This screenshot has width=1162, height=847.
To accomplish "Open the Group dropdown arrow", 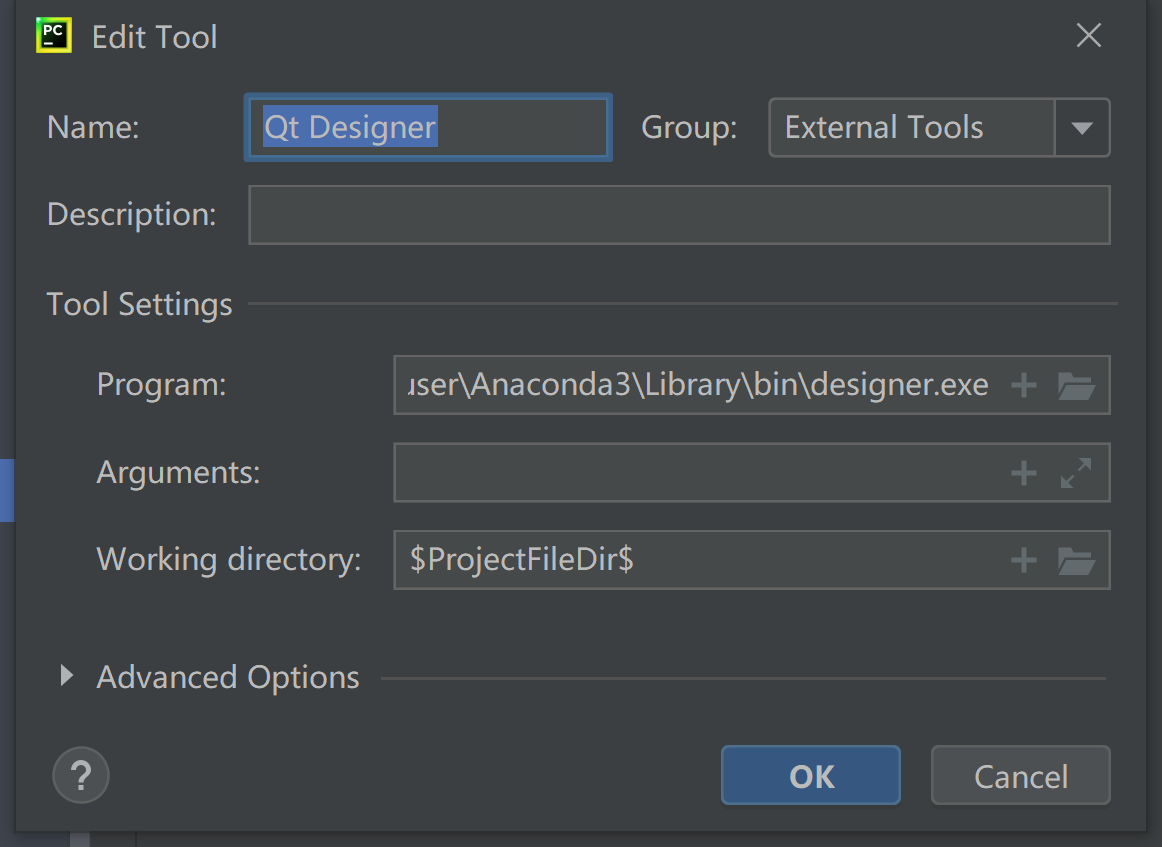I will 1082,128.
